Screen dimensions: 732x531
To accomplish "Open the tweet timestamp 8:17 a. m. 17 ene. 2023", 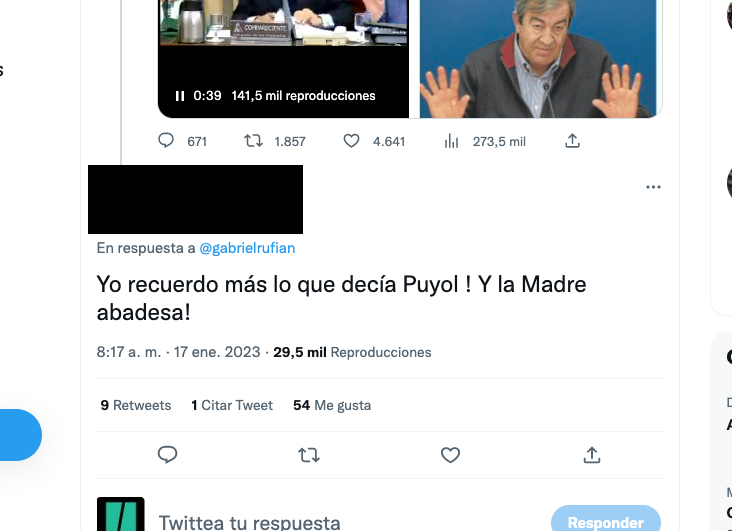I will [x=178, y=352].
